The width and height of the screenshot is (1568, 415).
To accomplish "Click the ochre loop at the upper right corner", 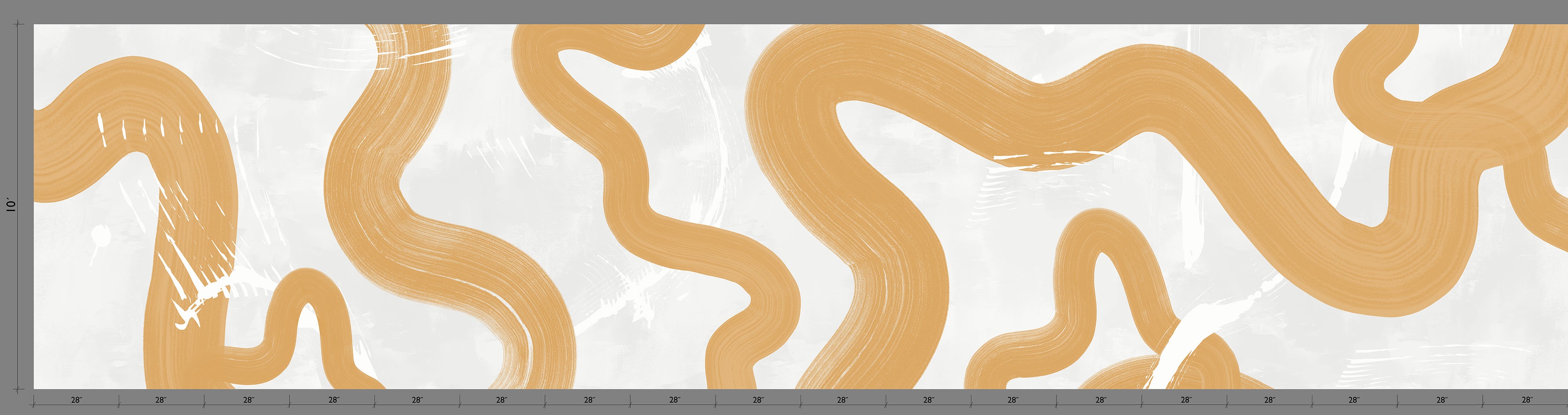I will [1376, 67].
